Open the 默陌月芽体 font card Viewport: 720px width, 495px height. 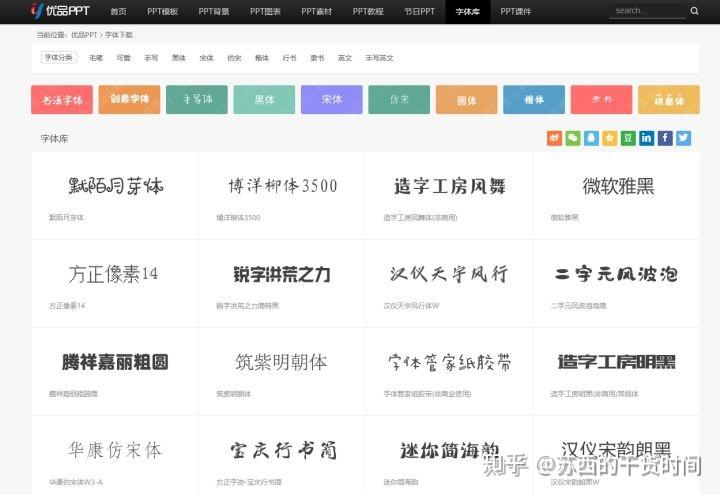click(115, 196)
